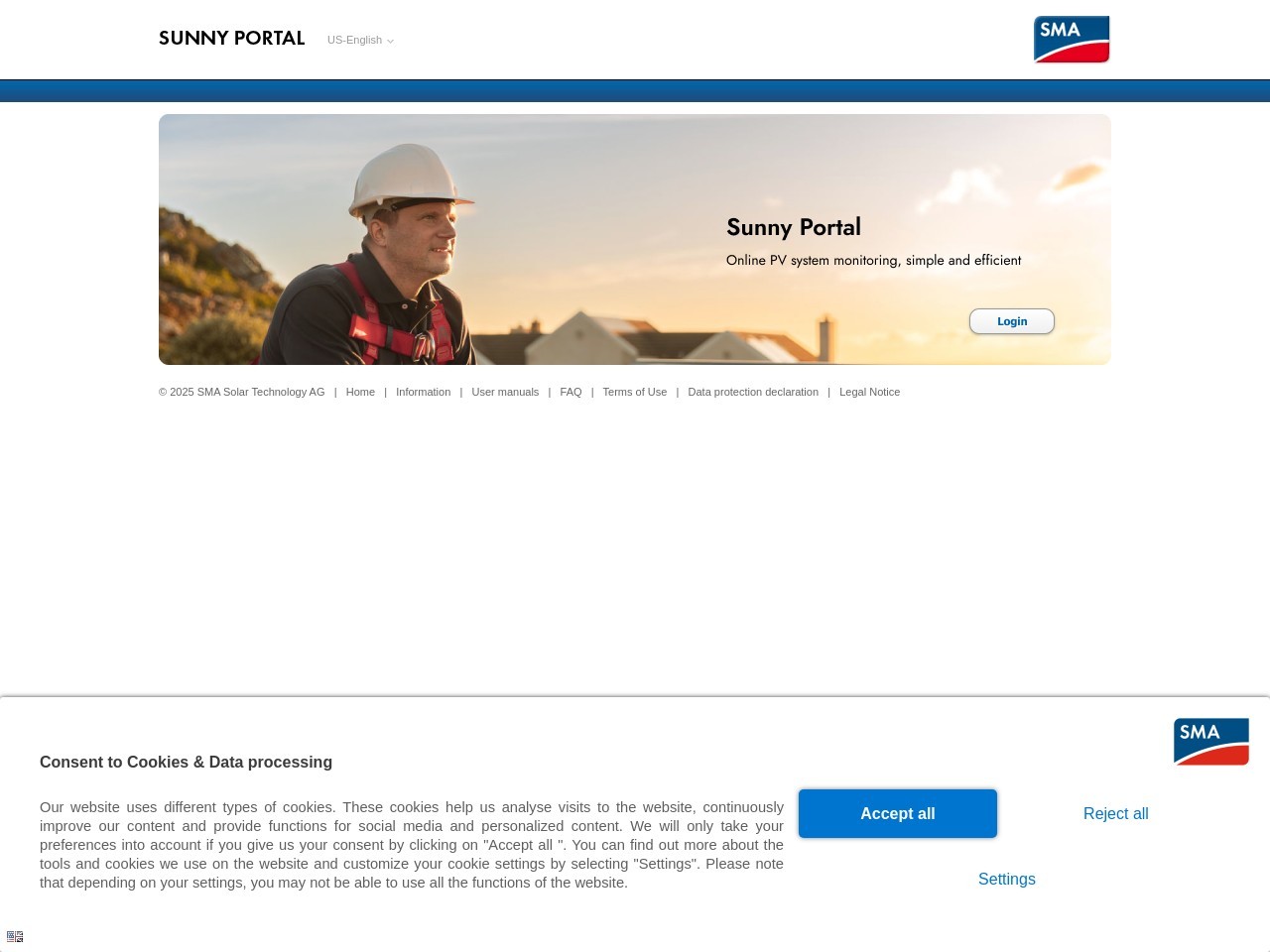
Task: Click the SMA logo in the header
Action: point(1072,40)
